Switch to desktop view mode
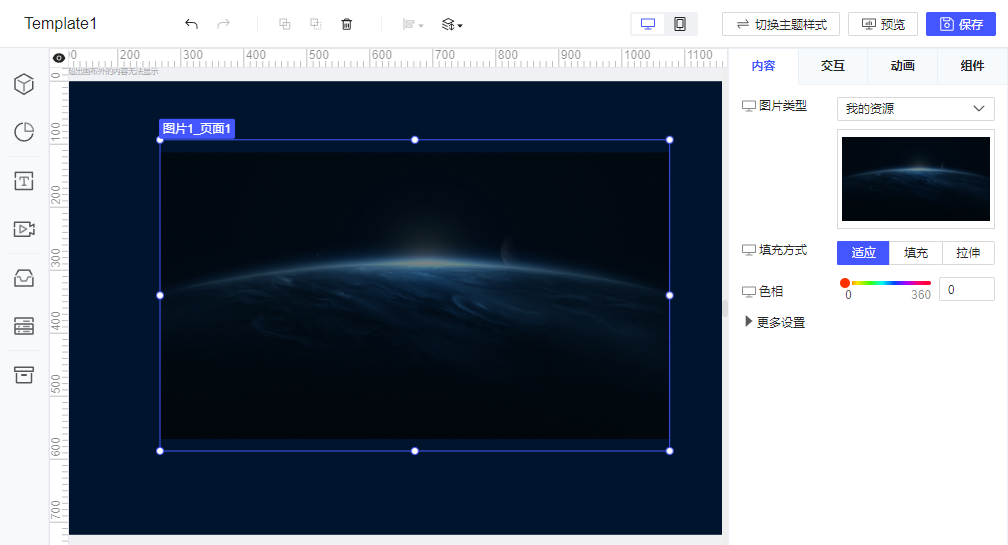Screen dimensions: 1008x545 (x=648, y=24)
